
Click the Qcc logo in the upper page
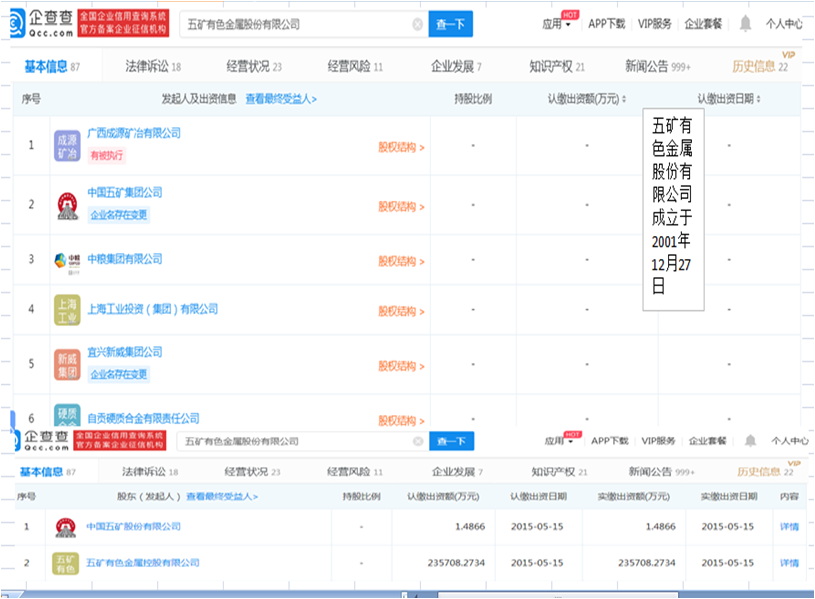click(x=42, y=23)
